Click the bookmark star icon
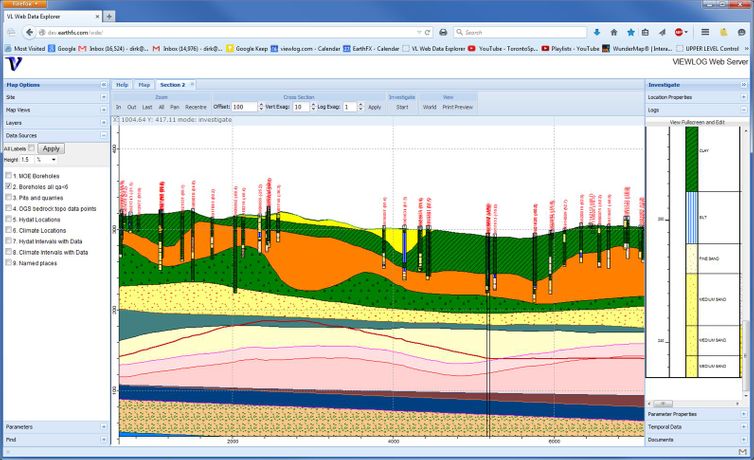754x460 pixels. pyautogui.click(x=630, y=32)
